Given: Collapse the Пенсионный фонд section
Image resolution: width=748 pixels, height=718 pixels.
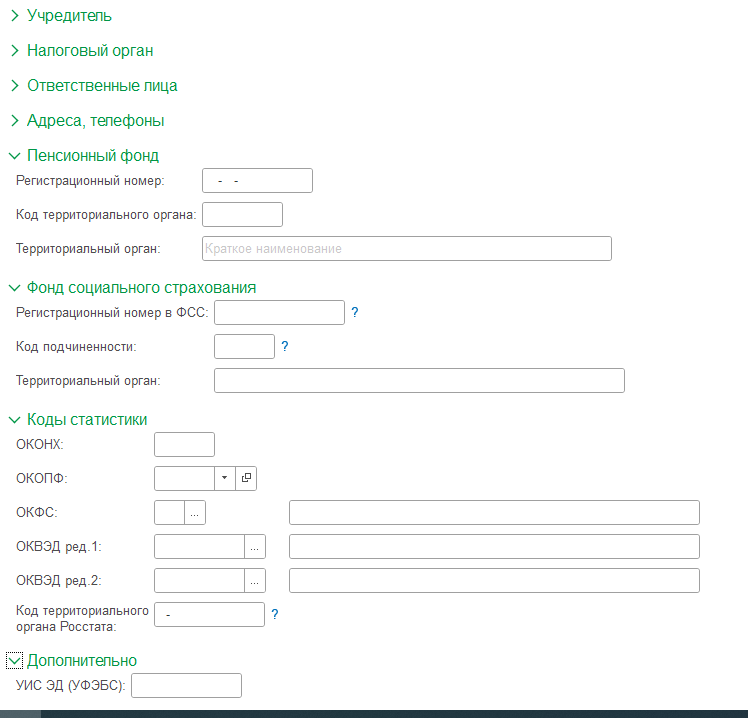Looking at the screenshot, I should pos(15,156).
